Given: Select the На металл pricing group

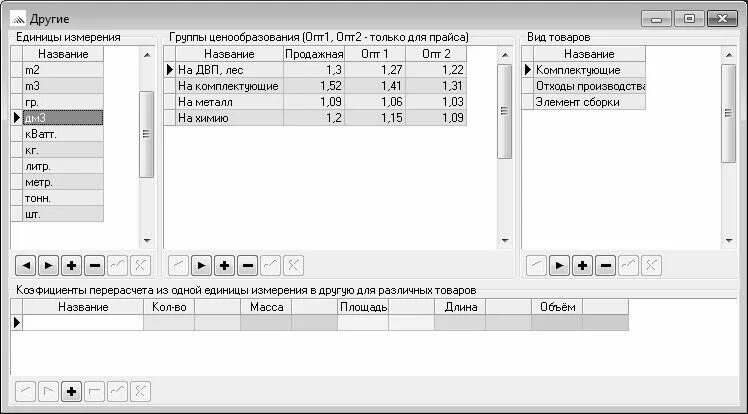Looking at the screenshot, I should [x=229, y=102].
